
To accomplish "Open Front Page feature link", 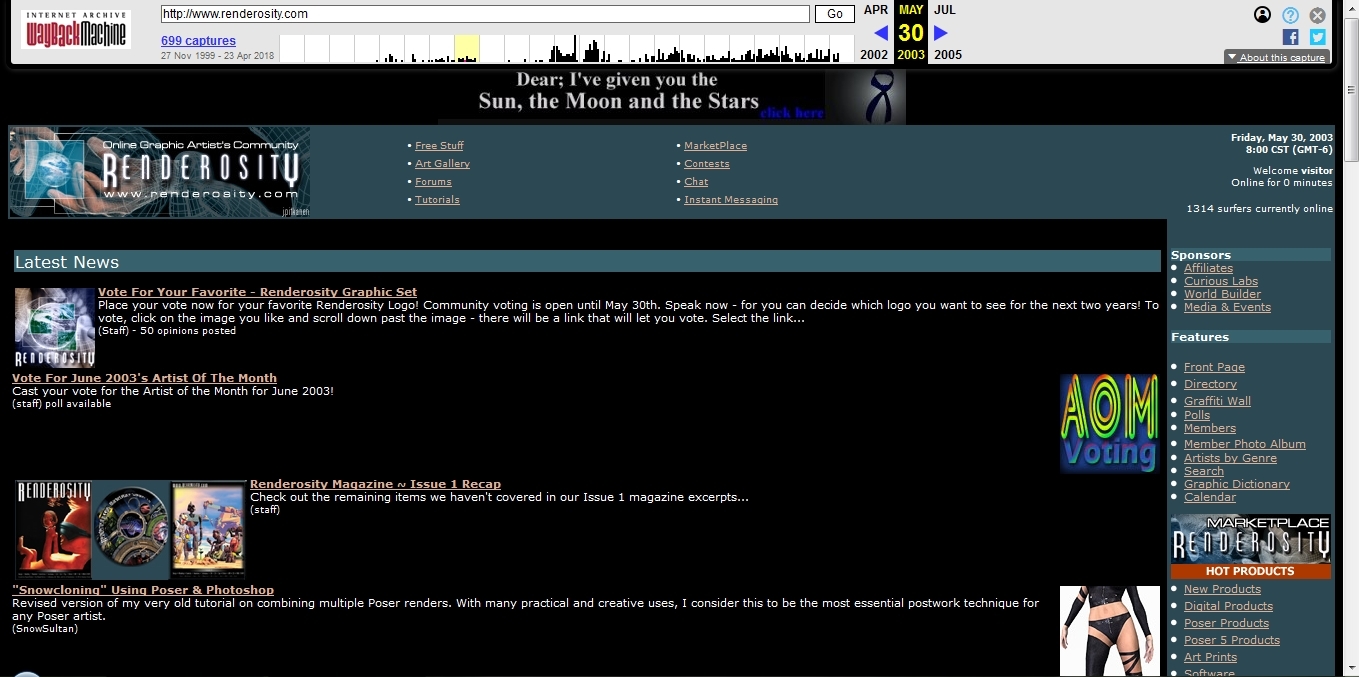I will click(1214, 367).
